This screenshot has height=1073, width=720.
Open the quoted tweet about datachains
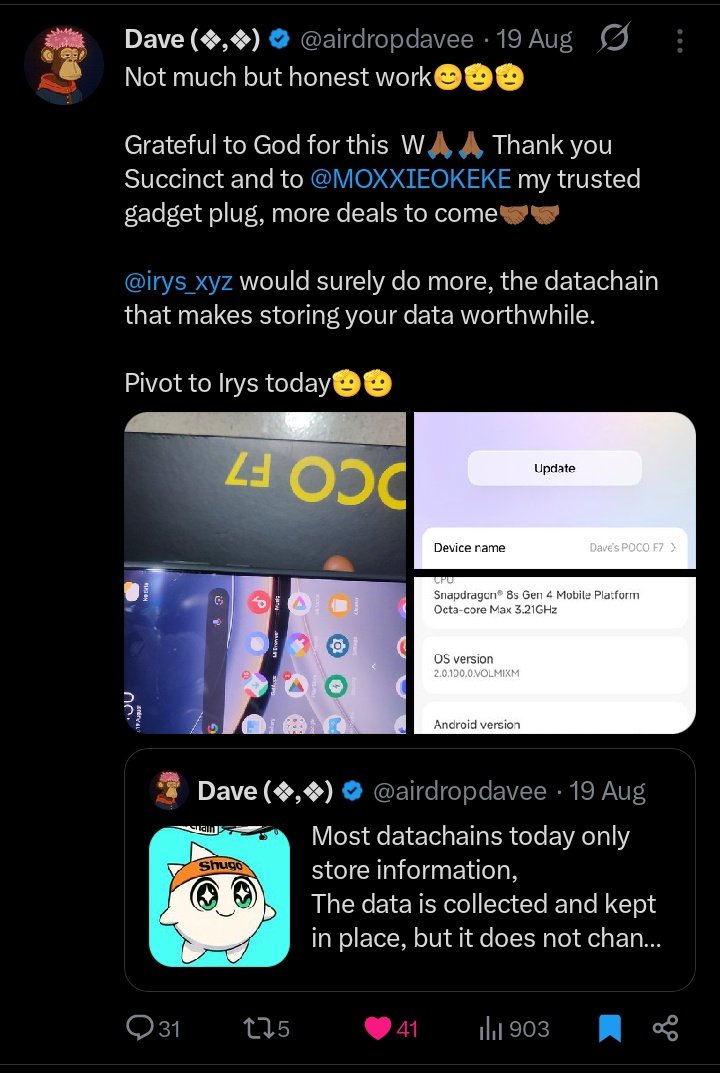410,870
